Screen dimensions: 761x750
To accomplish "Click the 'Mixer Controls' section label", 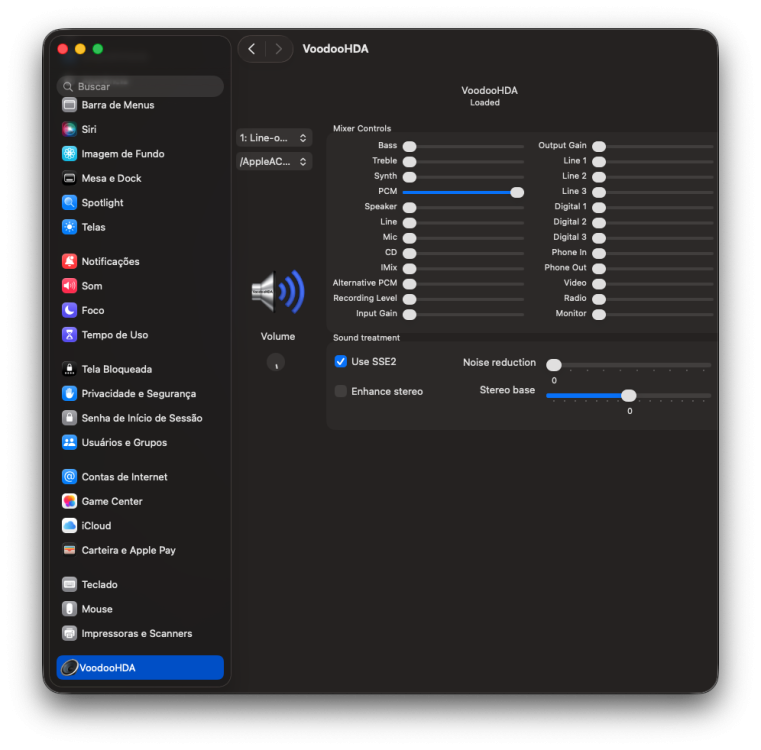I will tap(362, 128).
